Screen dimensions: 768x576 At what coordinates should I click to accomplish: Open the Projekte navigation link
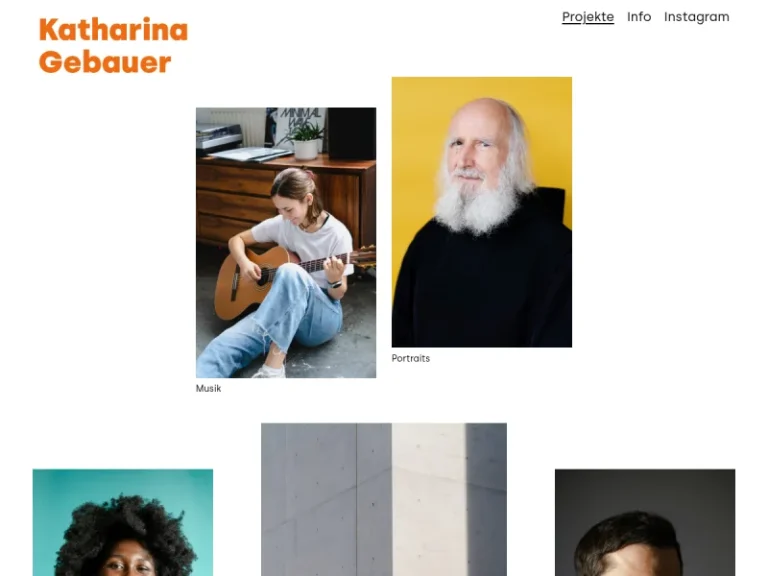point(587,17)
